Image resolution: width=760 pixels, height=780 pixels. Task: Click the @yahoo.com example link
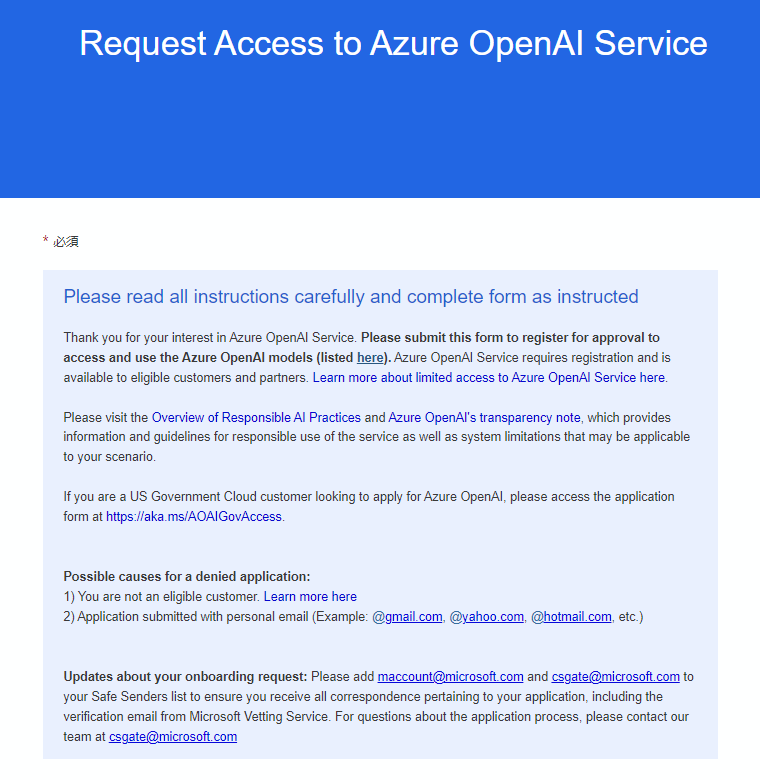tap(486, 617)
